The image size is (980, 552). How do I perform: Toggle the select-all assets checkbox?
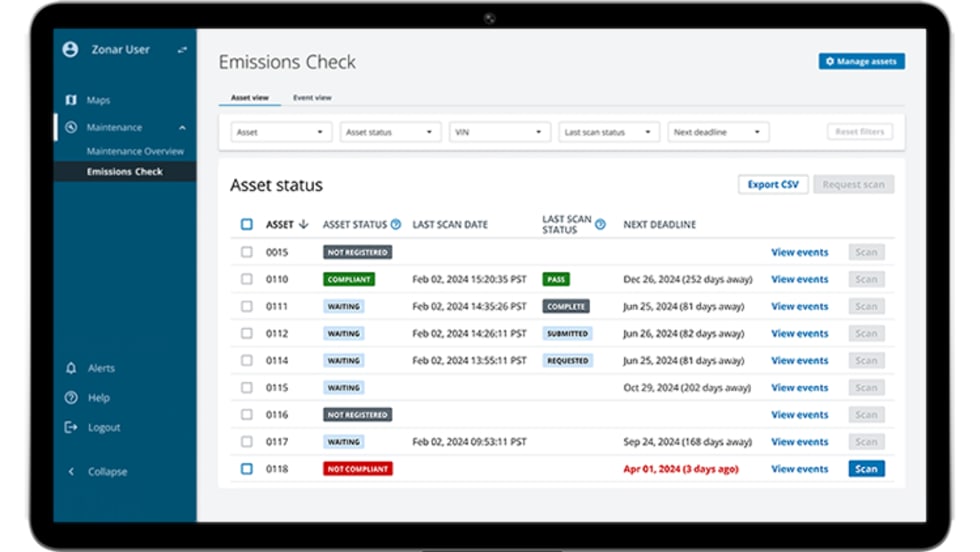point(247,224)
